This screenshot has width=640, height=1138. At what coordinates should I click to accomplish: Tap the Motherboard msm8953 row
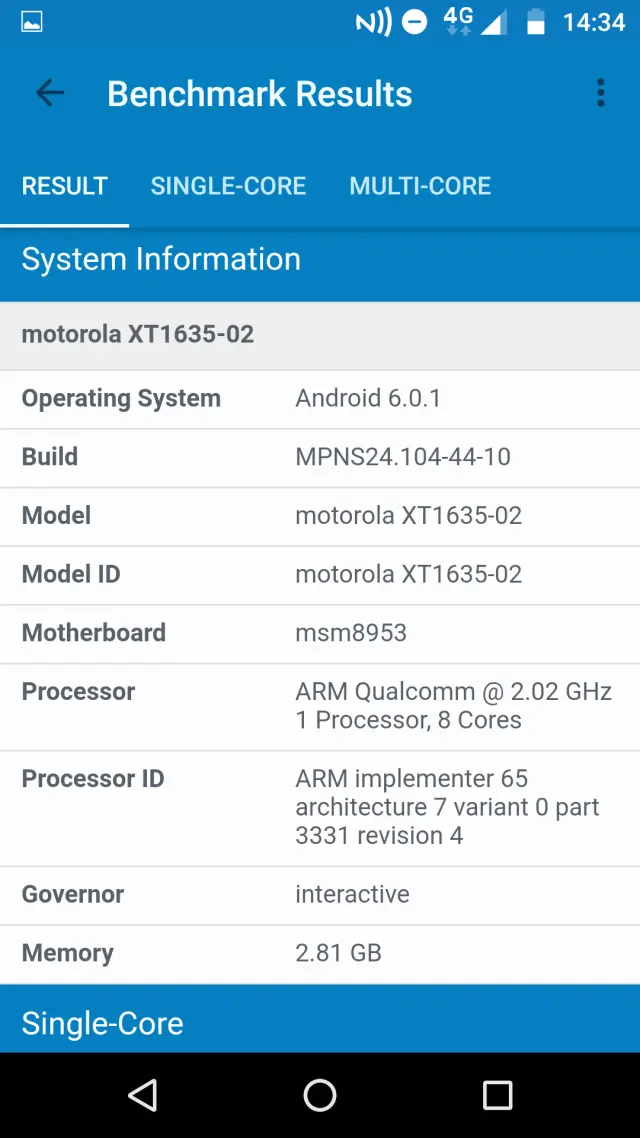click(320, 633)
